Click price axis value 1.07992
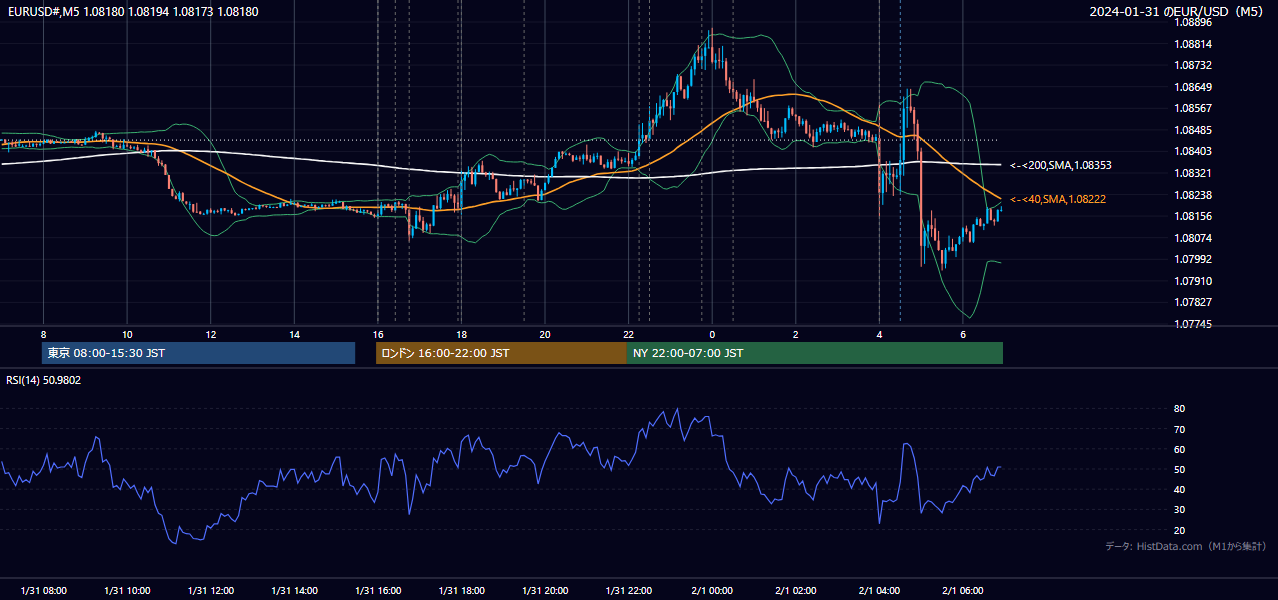The width and height of the screenshot is (1278, 600). (1193, 259)
